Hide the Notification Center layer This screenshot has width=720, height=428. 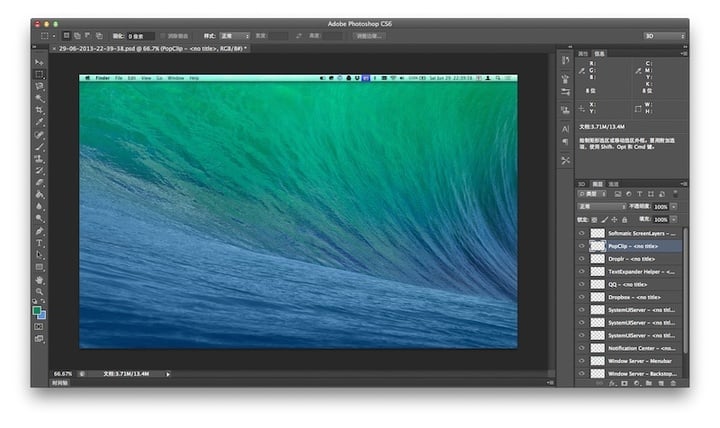click(x=582, y=348)
